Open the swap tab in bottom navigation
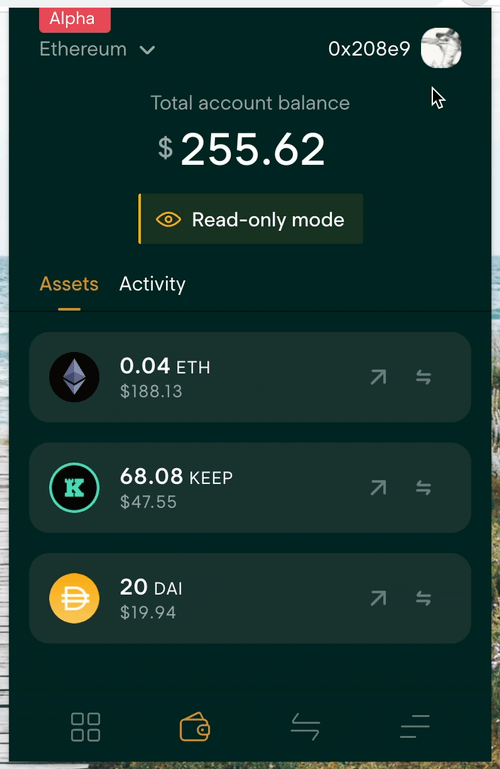Viewport: 500px width, 769px height. [305, 727]
